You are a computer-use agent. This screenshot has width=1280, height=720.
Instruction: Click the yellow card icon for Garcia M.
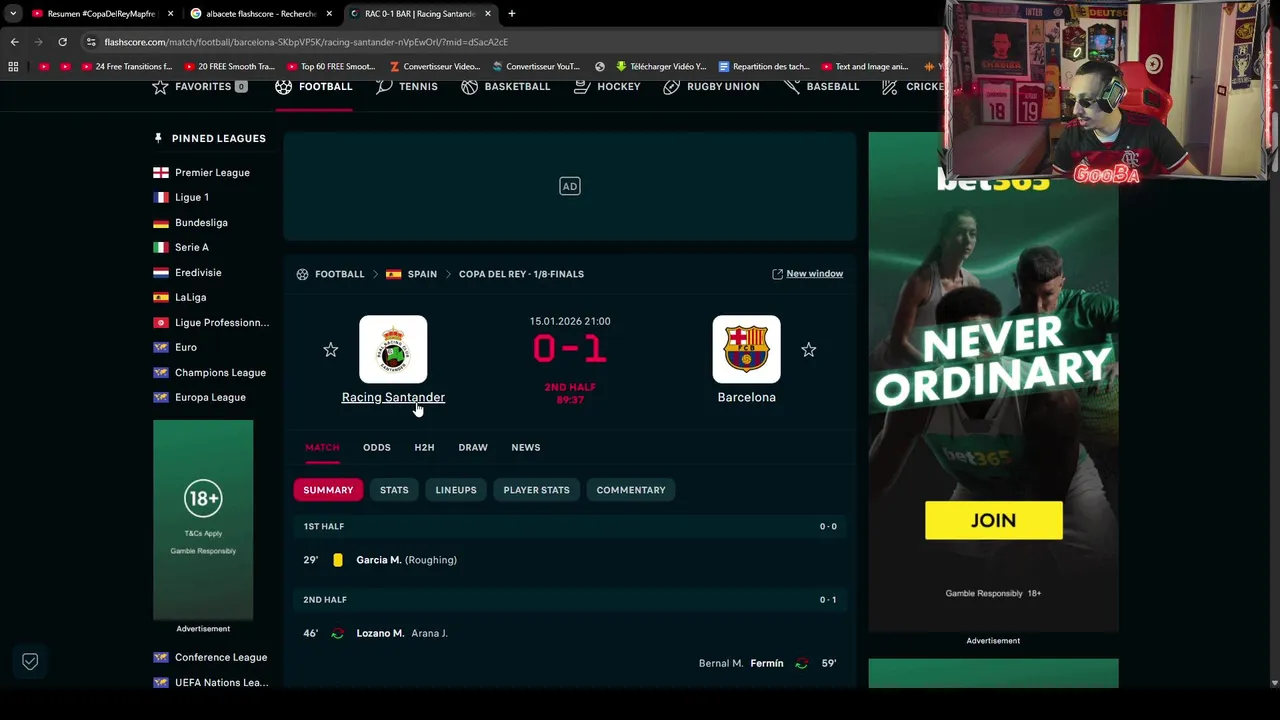[338, 560]
